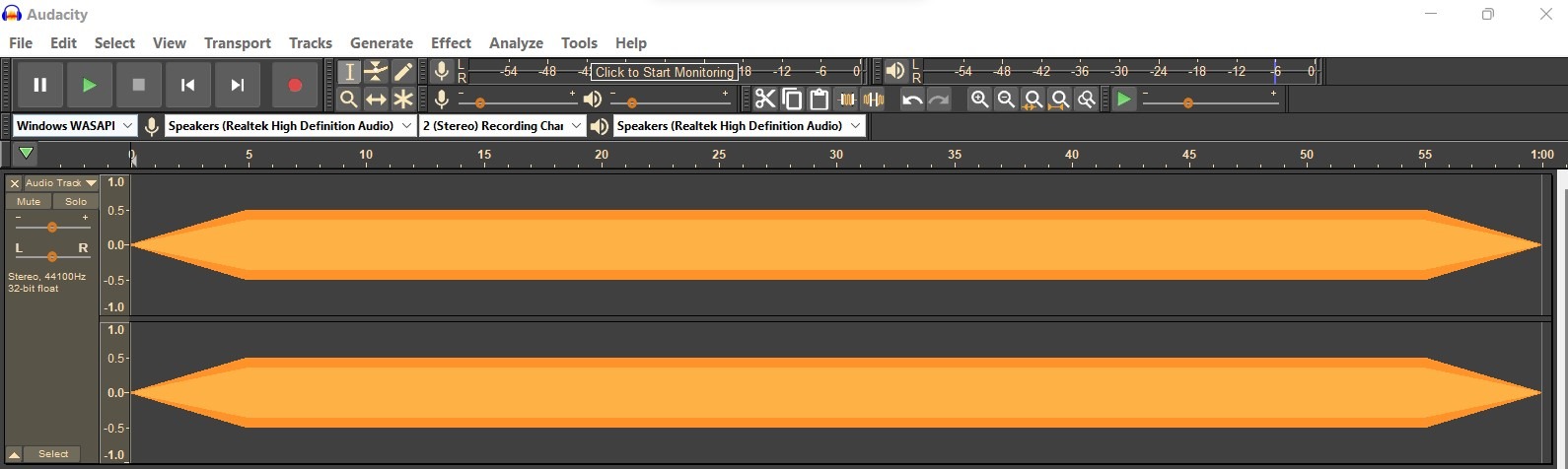Click the track Select button
Viewport: 1568px width, 469px height.
53,454
